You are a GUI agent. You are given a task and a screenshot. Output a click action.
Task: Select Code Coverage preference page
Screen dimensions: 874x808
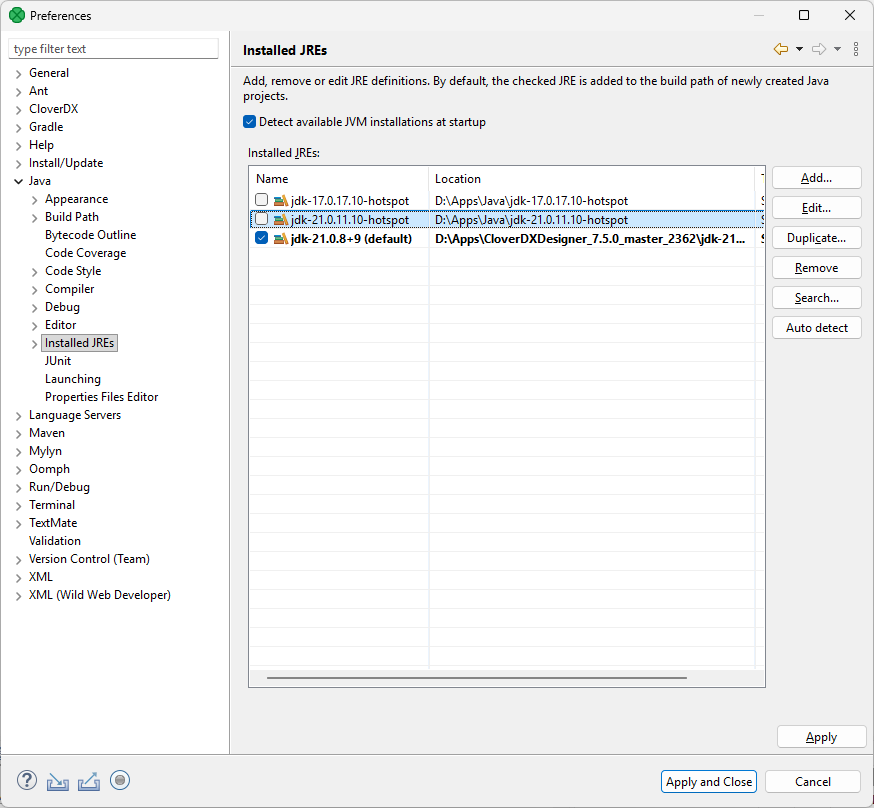click(85, 253)
